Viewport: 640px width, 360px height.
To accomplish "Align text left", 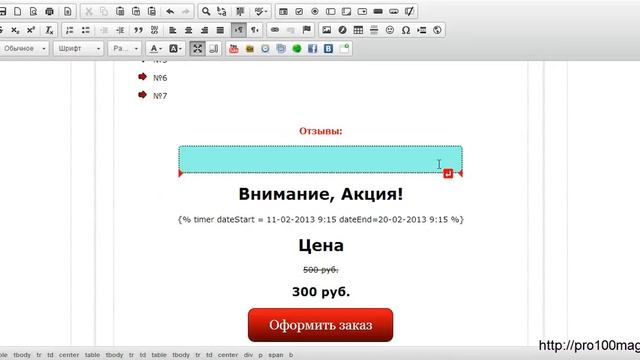I will point(173,30).
